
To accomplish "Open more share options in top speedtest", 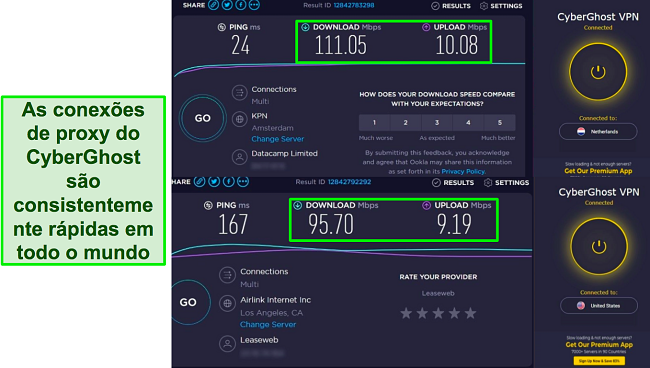I will point(255,5).
